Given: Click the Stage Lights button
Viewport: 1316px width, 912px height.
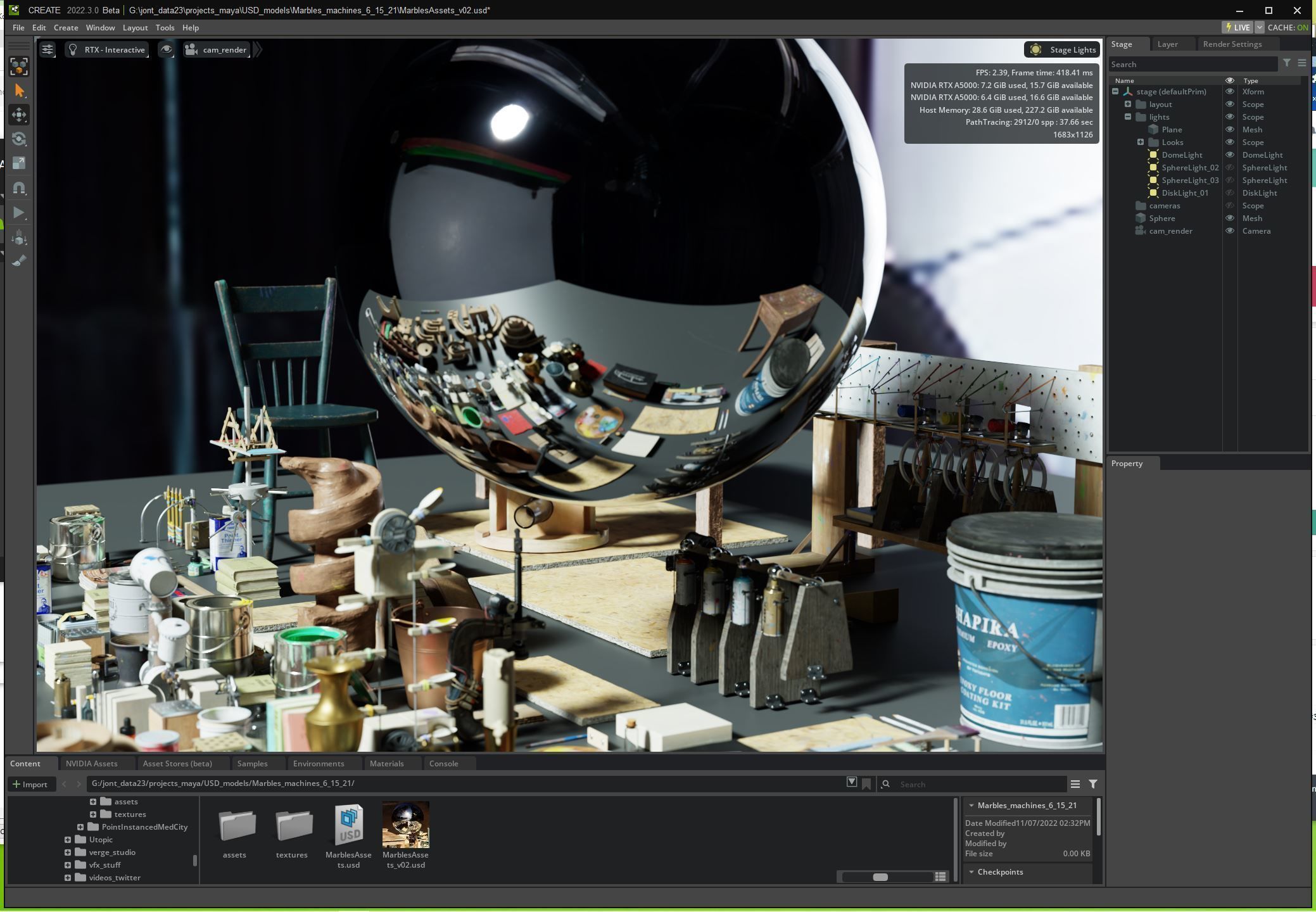Looking at the screenshot, I should [1062, 49].
